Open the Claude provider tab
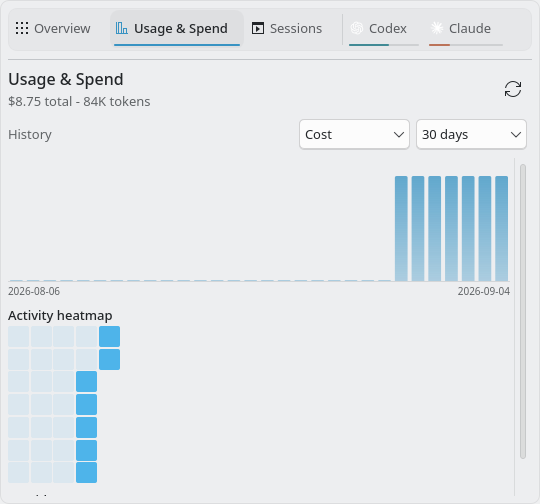 [x=466, y=29]
